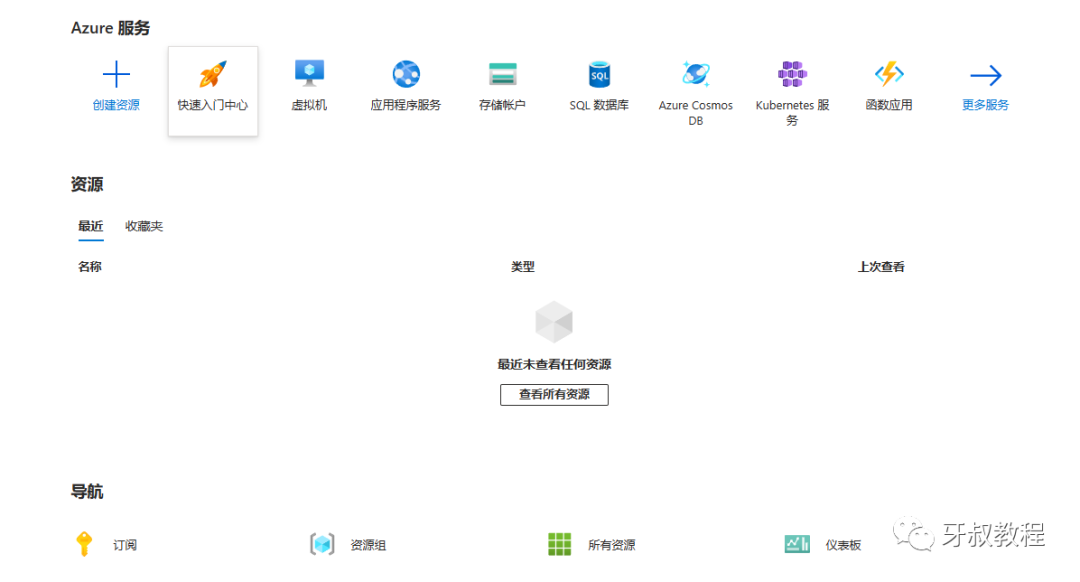The image size is (1080, 582).
Task: Click the 存储帐户 label text
Action: pos(502,105)
